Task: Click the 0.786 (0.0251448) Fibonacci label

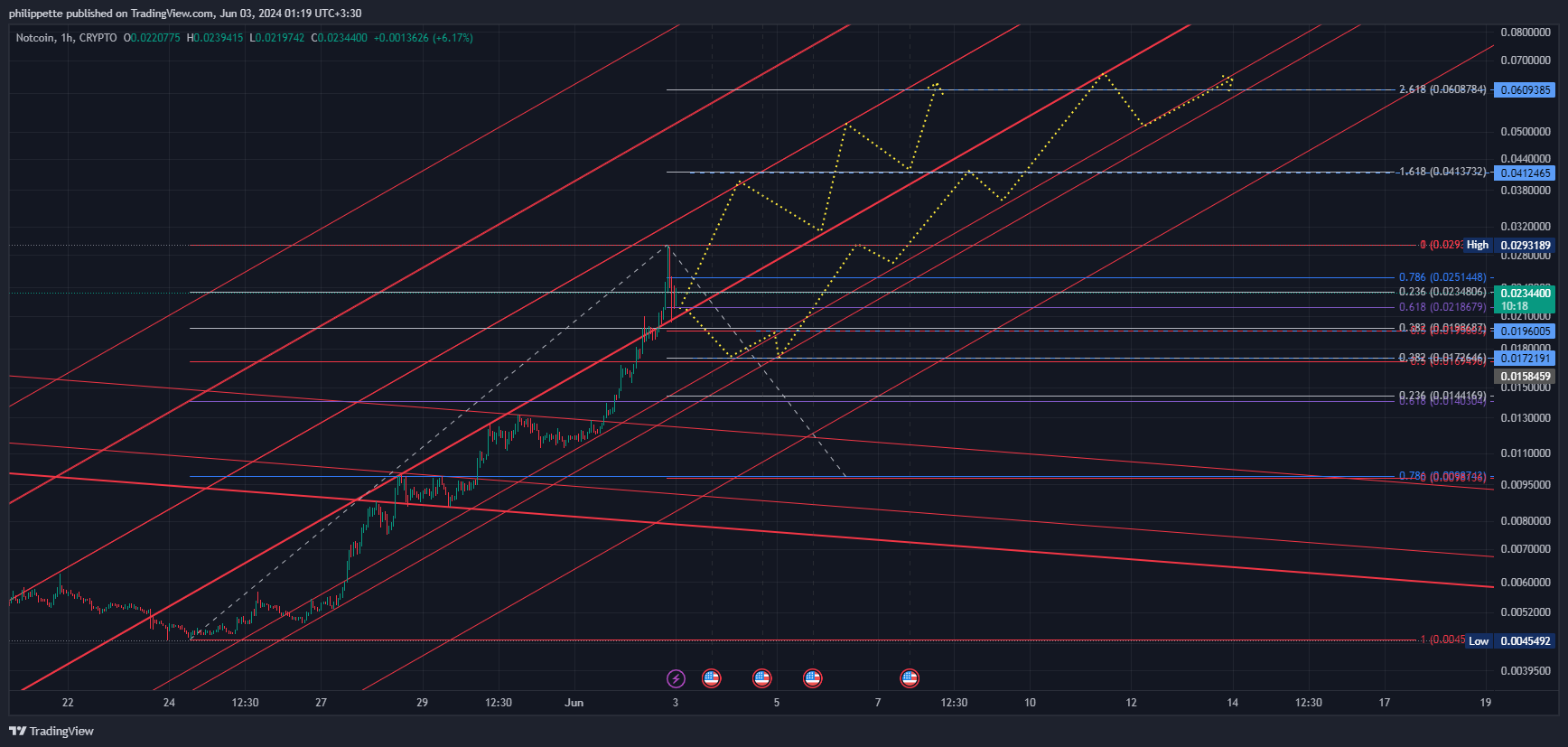Action: click(x=1442, y=277)
